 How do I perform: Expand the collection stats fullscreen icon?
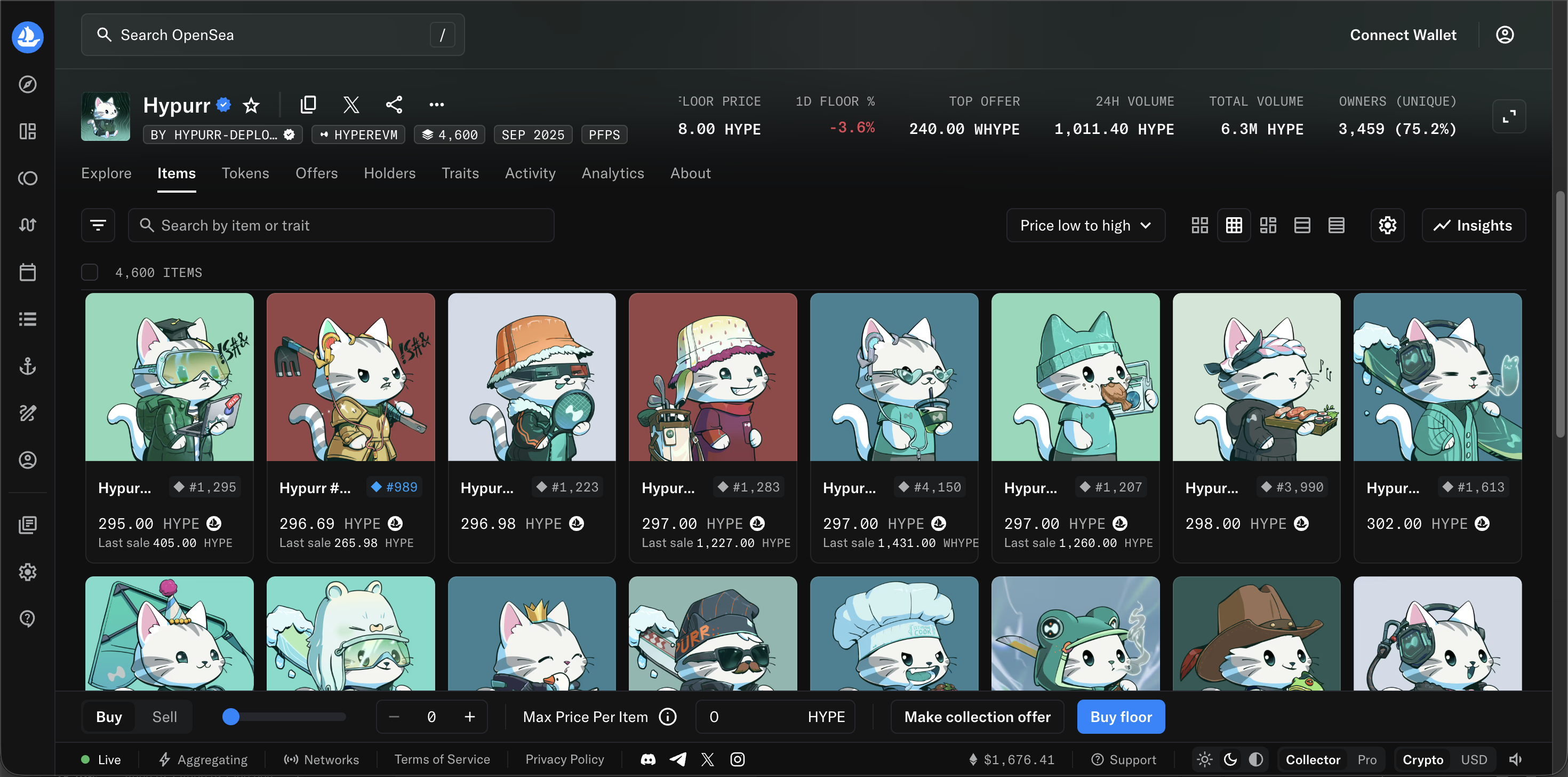[x=1508, y=116]
